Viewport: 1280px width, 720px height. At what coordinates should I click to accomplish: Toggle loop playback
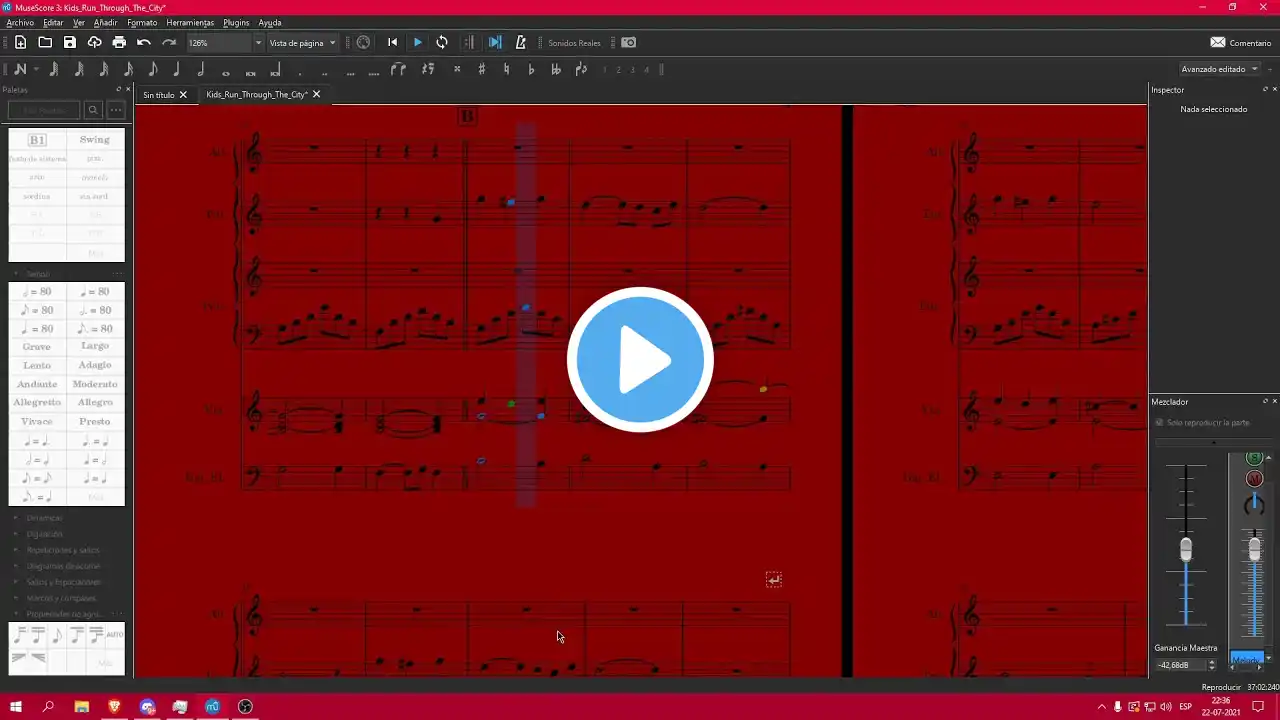coord(442,42)
